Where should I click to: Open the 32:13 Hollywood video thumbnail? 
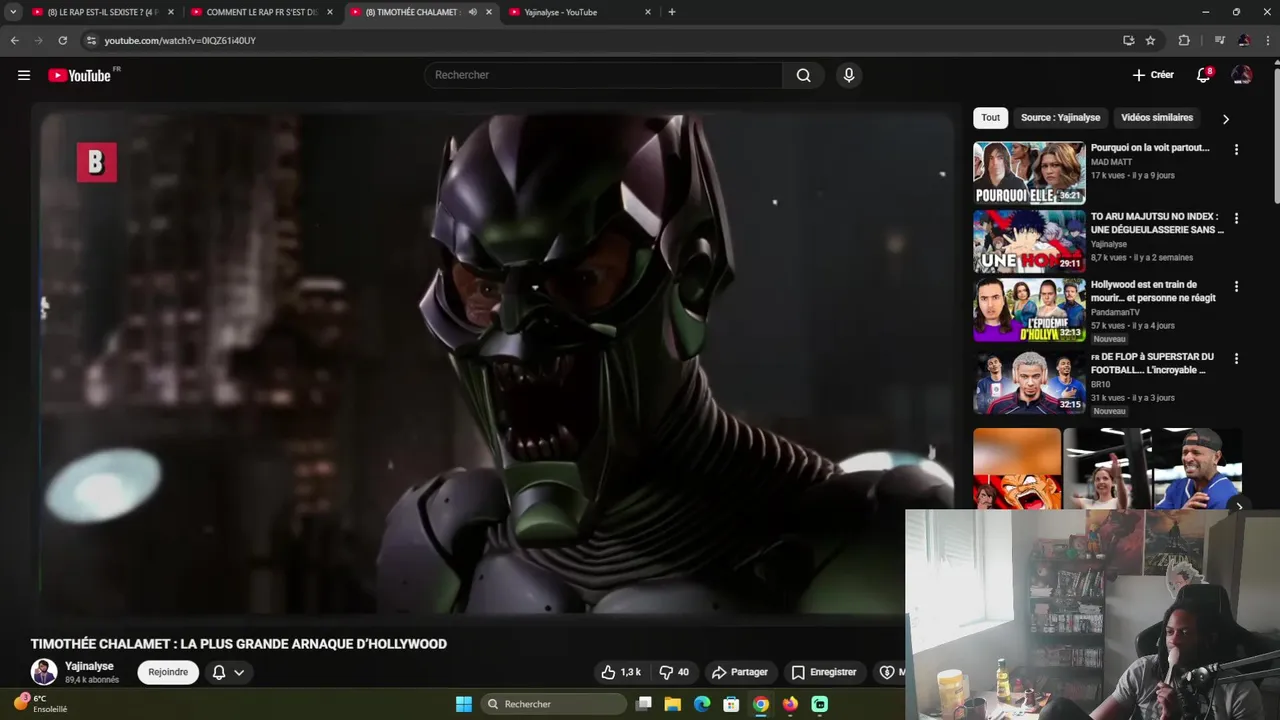pyautogui.click(x=1029, y=310)
